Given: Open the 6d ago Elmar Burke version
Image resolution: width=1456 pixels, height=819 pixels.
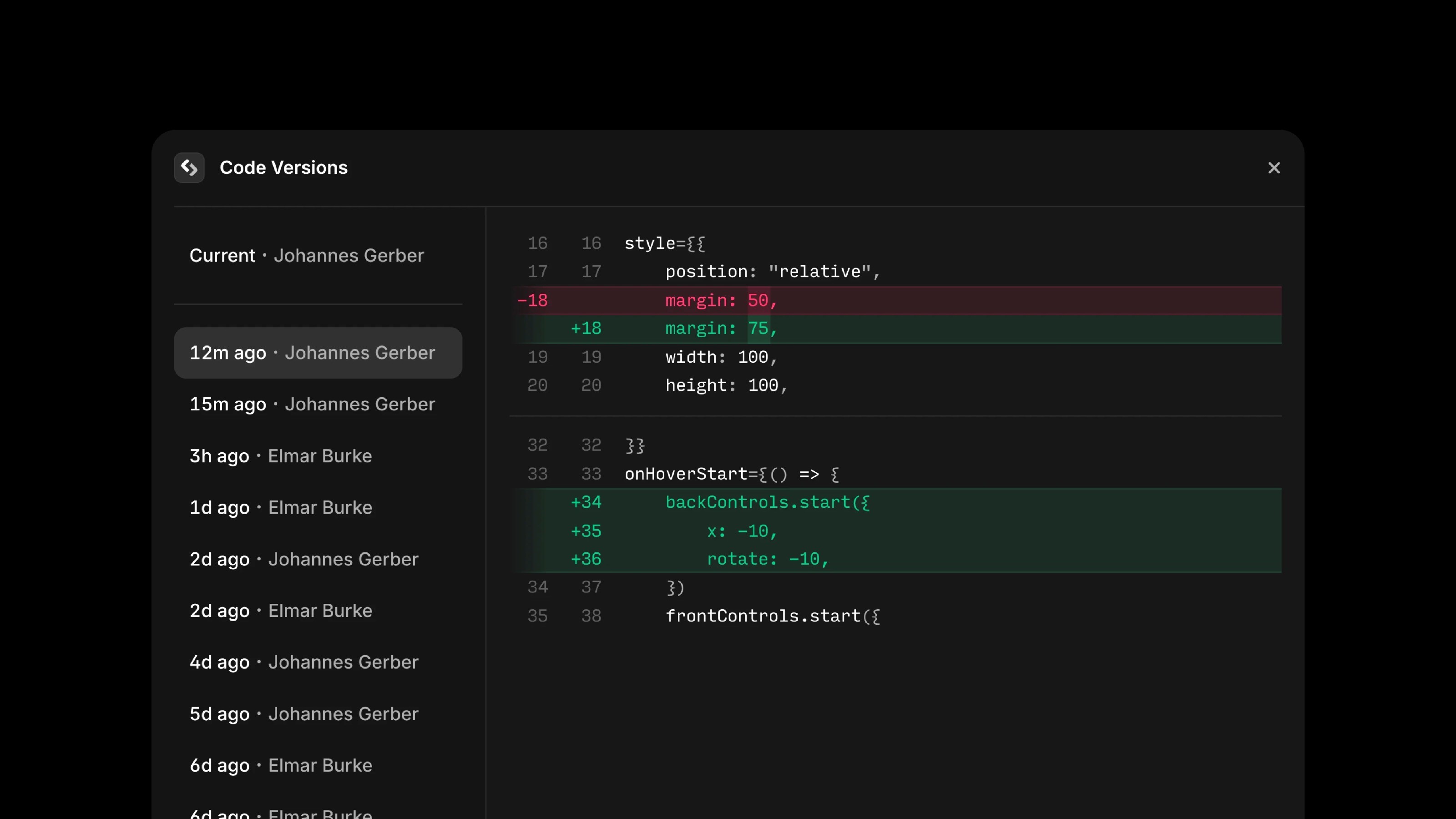Looking at the screenshot, I should (318, 765).
